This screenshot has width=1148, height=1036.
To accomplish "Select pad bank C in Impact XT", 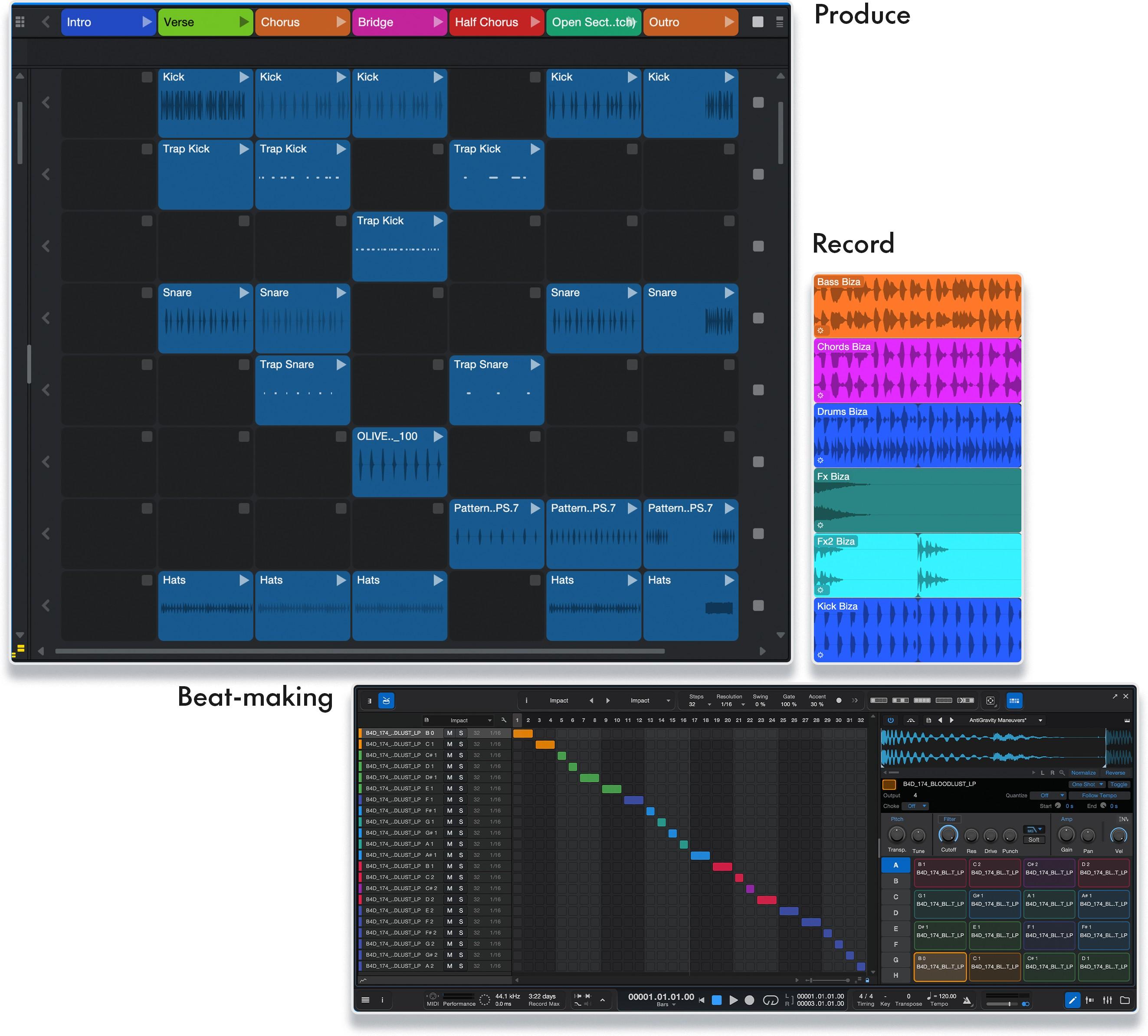I will coord(896,897).
